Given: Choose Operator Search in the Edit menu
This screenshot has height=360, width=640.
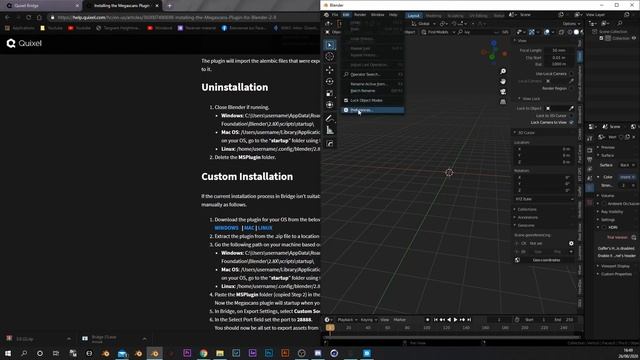Looking at the screenshot, I should coord(373,75).
